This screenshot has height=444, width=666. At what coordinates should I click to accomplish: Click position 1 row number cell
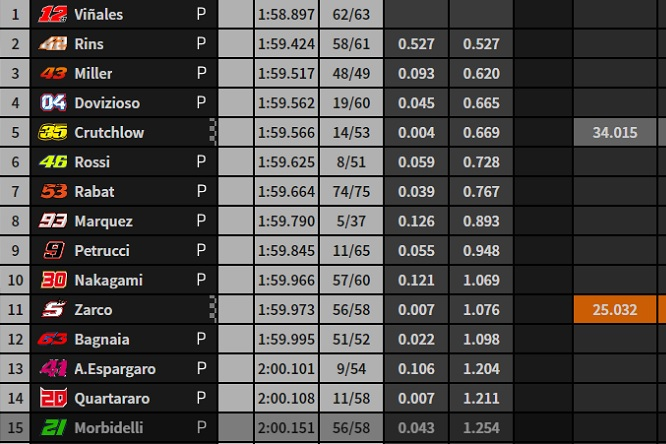(15, 14)
